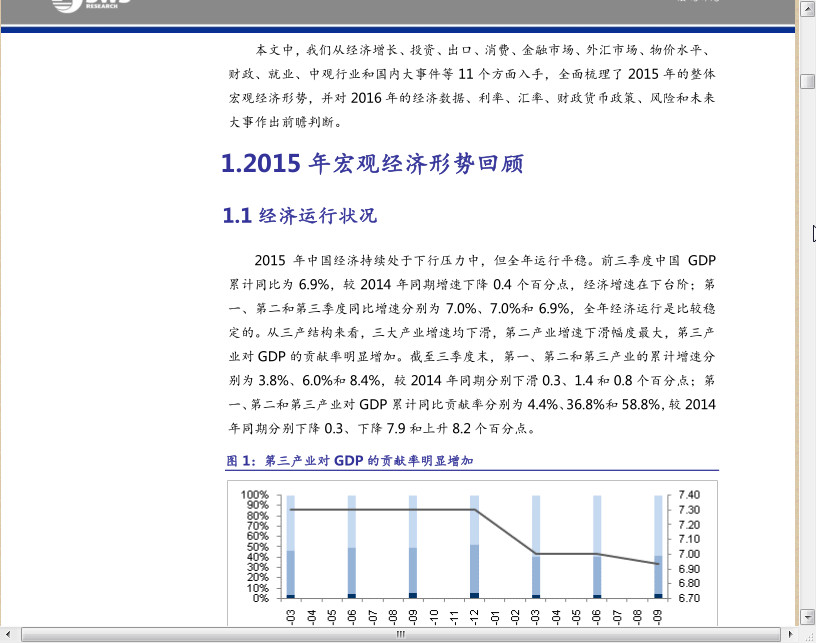Click the "-10" x-axis label
The height and width of the screenshot is (643, 816).
434,617
